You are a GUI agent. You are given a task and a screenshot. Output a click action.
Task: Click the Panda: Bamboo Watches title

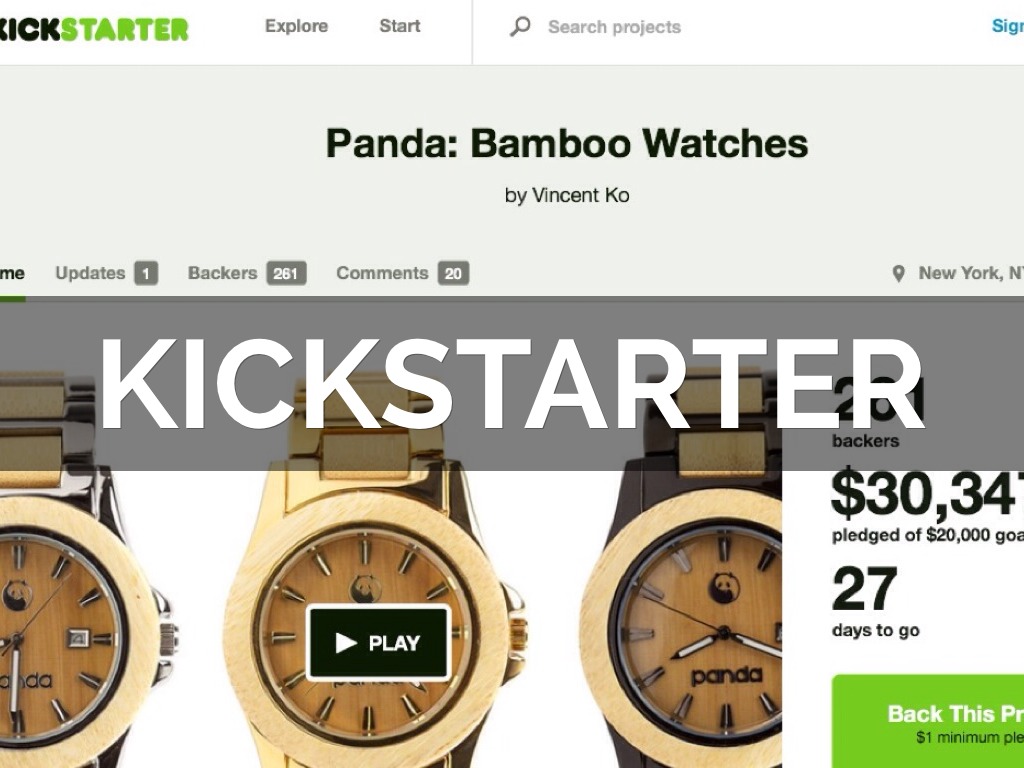click(567, 144)
